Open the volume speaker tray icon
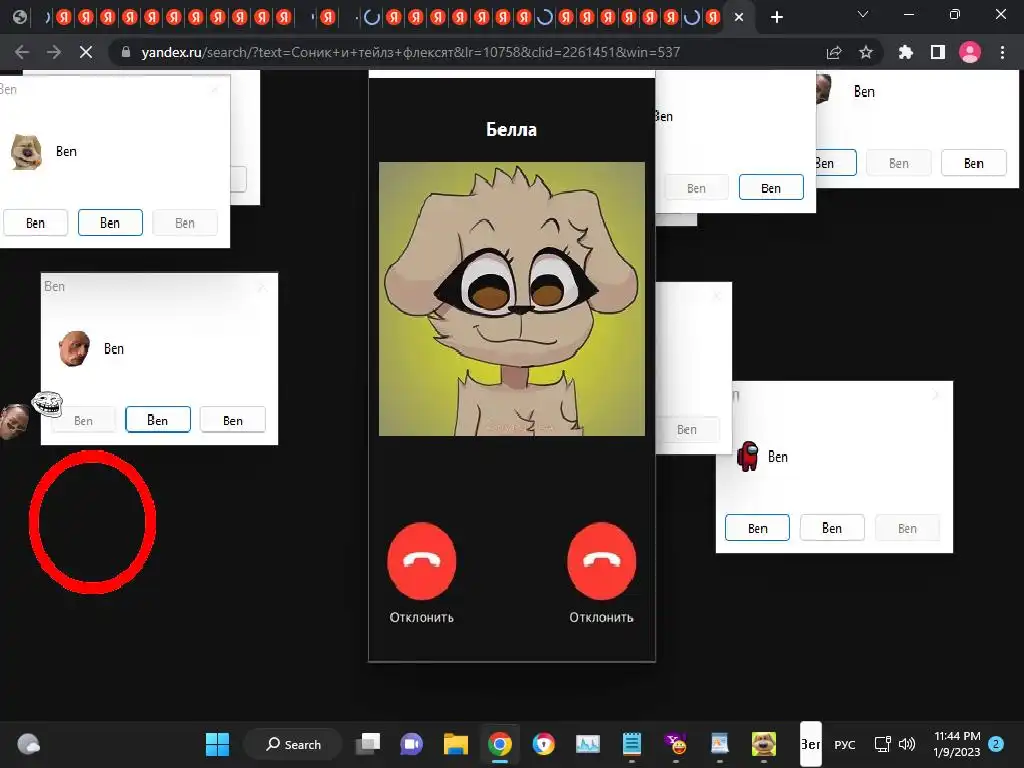 coord(906,744)
